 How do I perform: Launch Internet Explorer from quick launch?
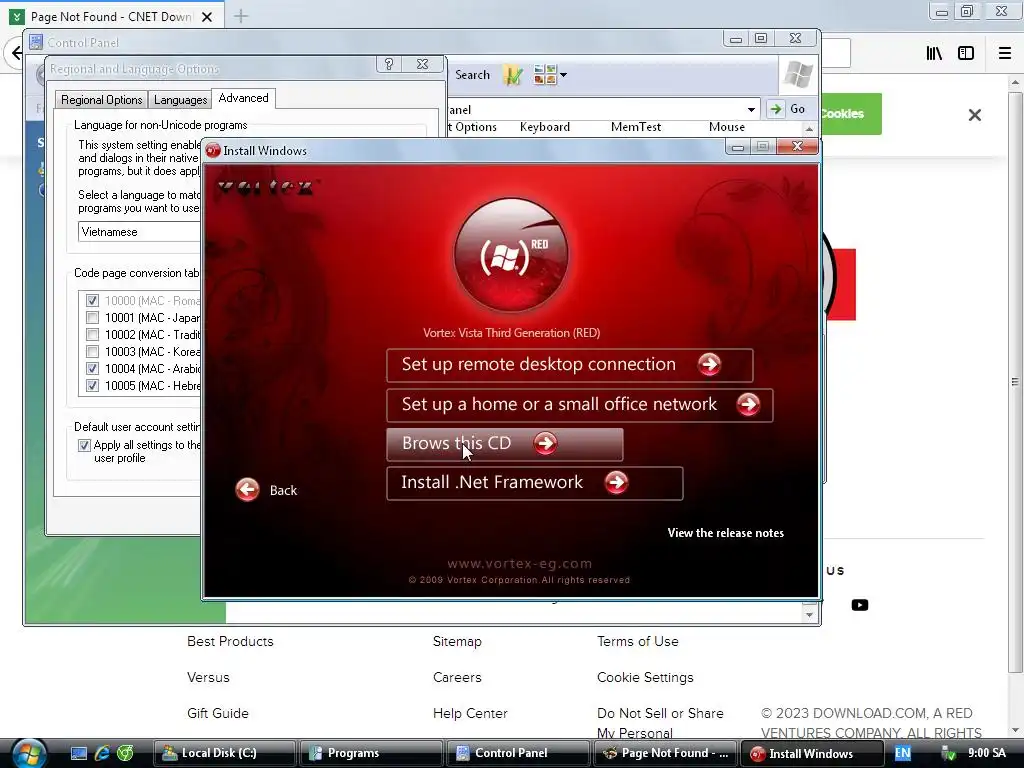point(102,753)
